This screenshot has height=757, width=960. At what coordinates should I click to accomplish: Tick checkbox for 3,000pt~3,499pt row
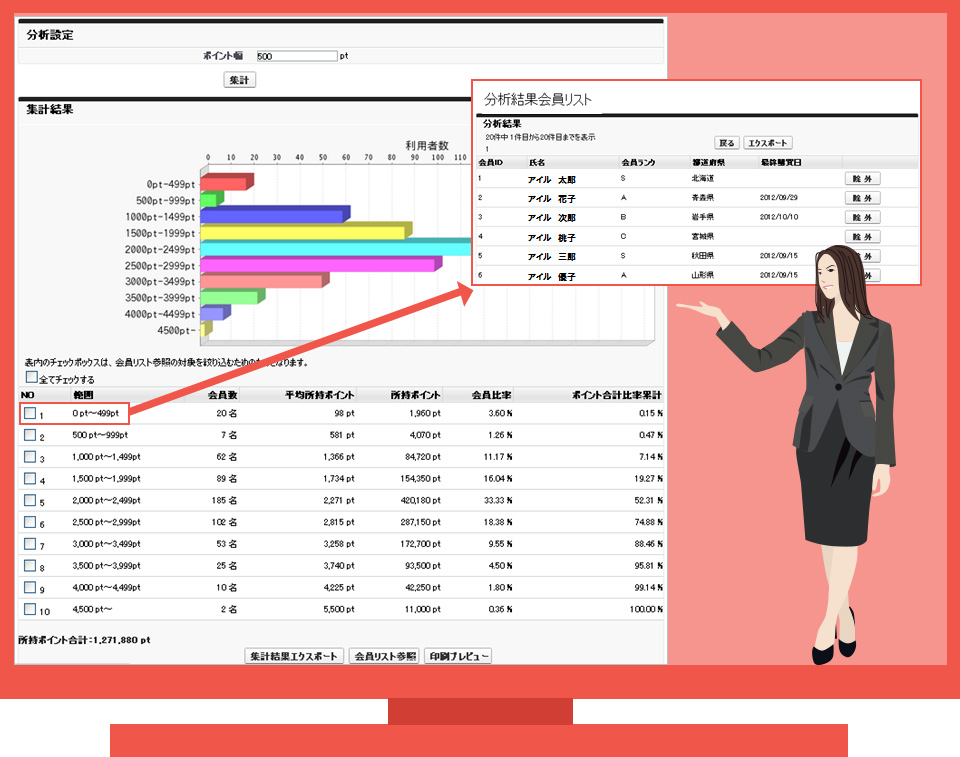coord(30,544)
